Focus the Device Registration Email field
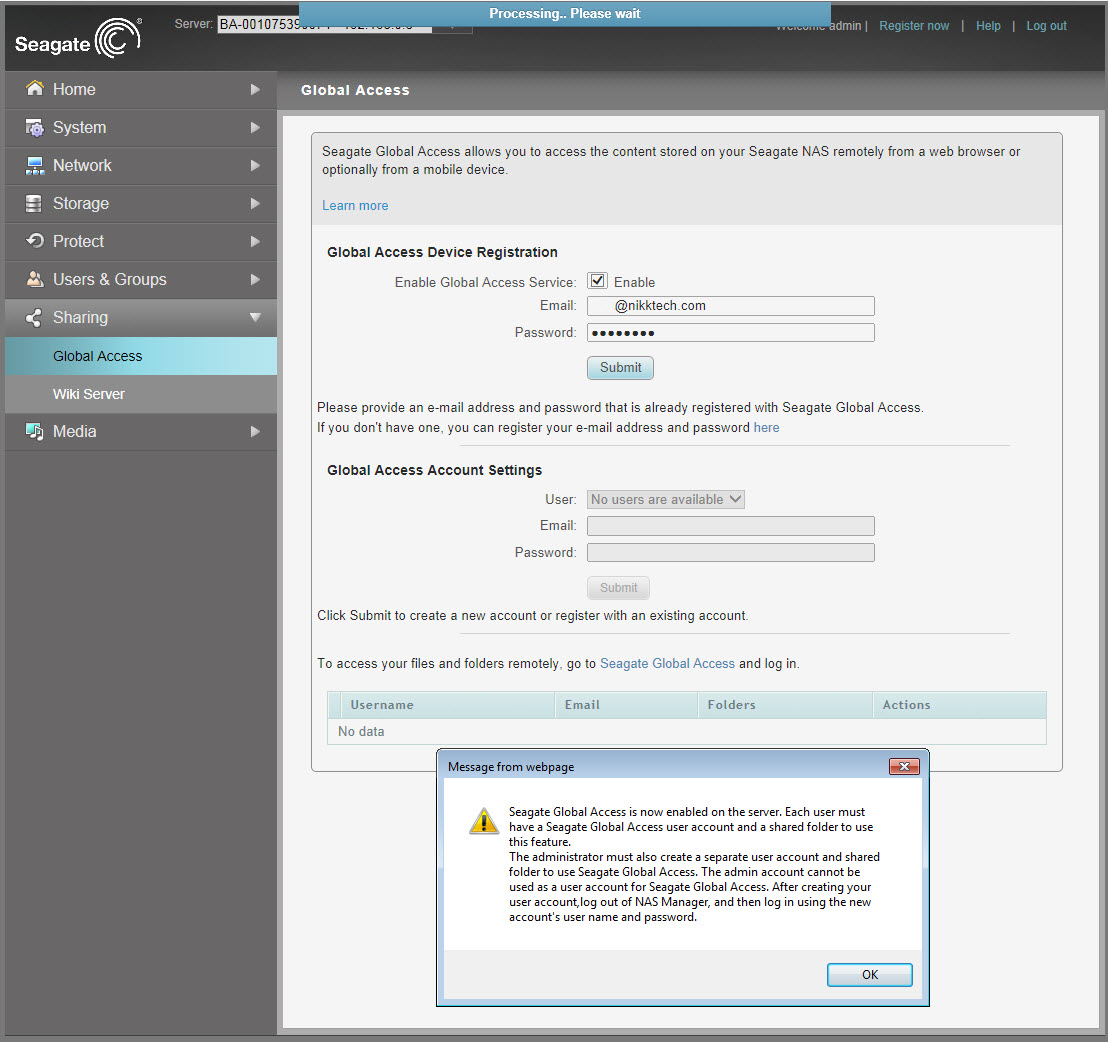 pos(731,306)
